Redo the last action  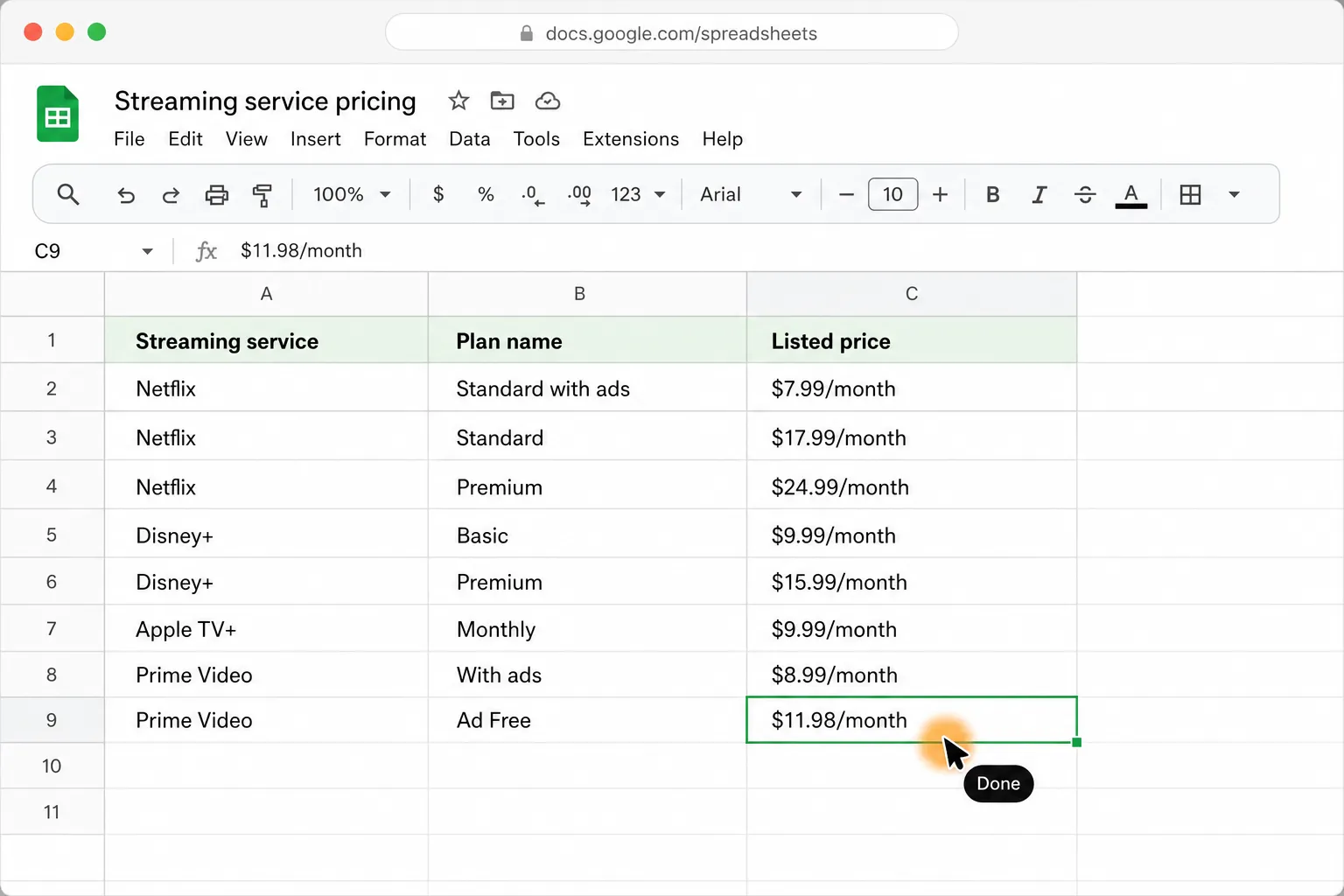point(171,194)
